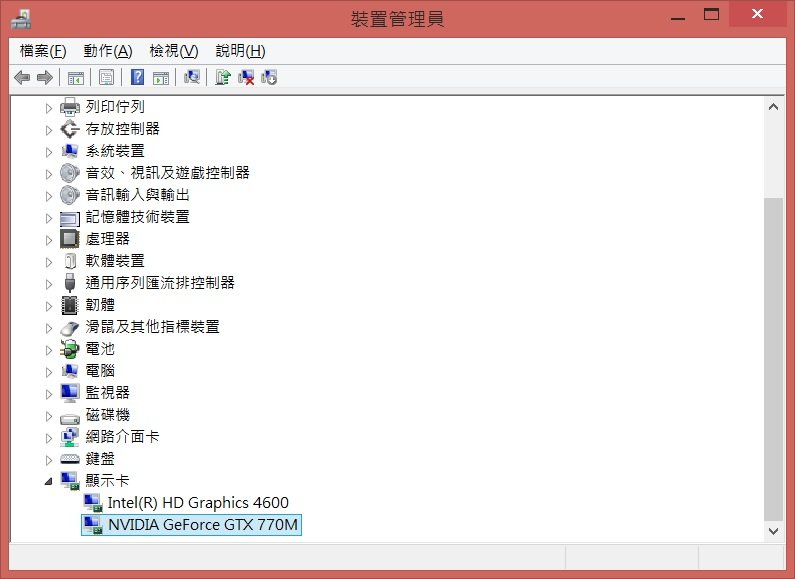Image resolution: width=795 pixels, height=579 pixels.
Task: Click the mouse icon beside 滑鼠及其他指標裝置
Action: point(70,328)
